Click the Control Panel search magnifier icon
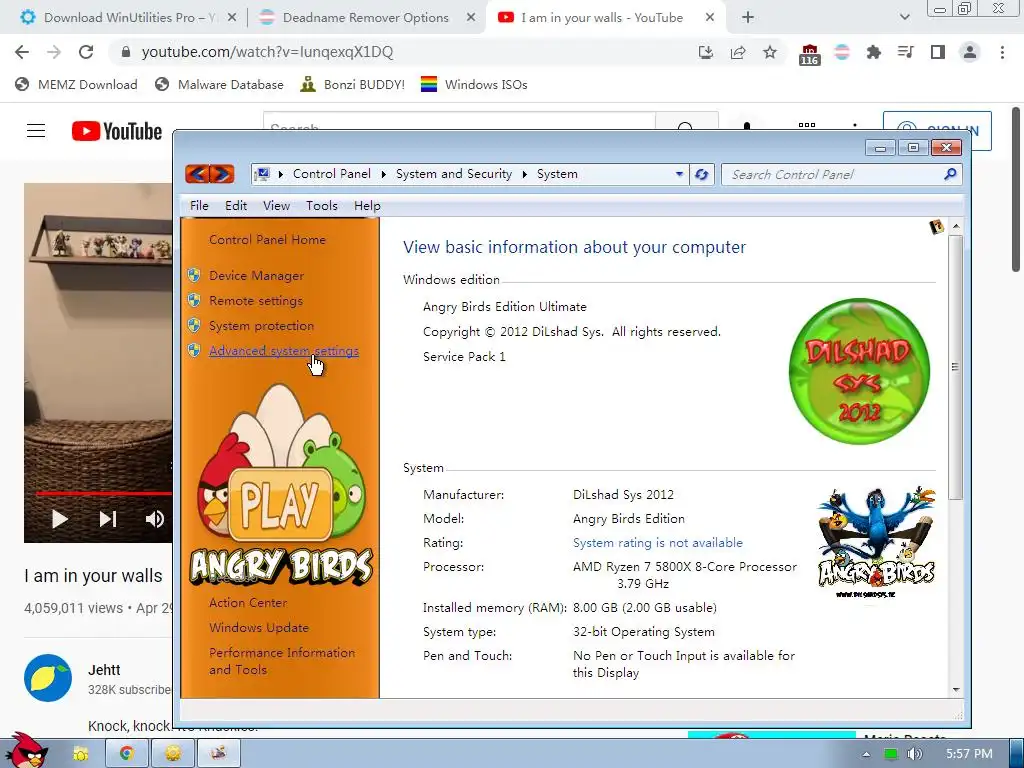 point(950,174)
